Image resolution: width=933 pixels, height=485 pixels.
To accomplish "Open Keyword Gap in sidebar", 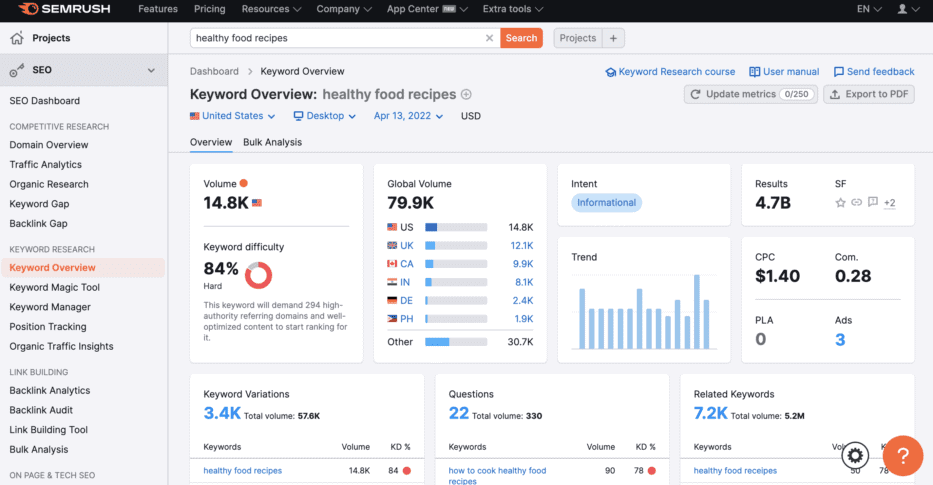I will (39, 204).
